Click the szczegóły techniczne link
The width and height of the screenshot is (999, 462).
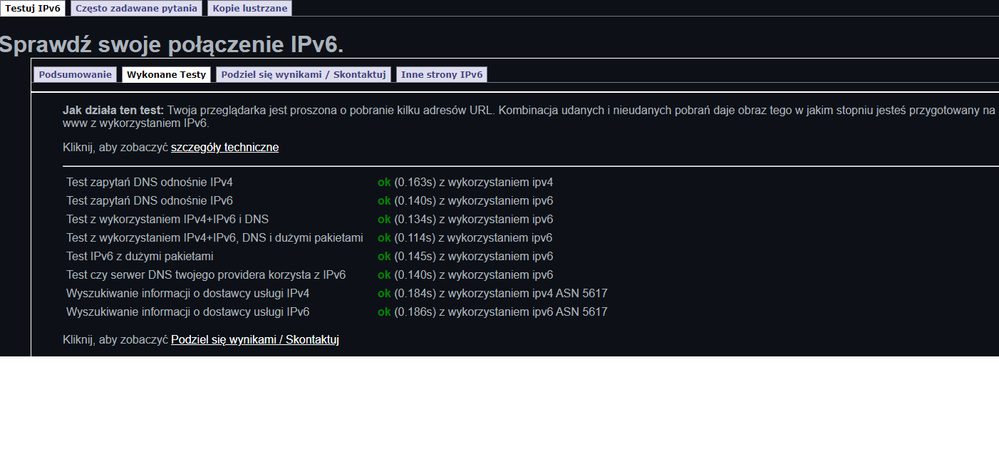pyautogui.click(x=225, y=147)
